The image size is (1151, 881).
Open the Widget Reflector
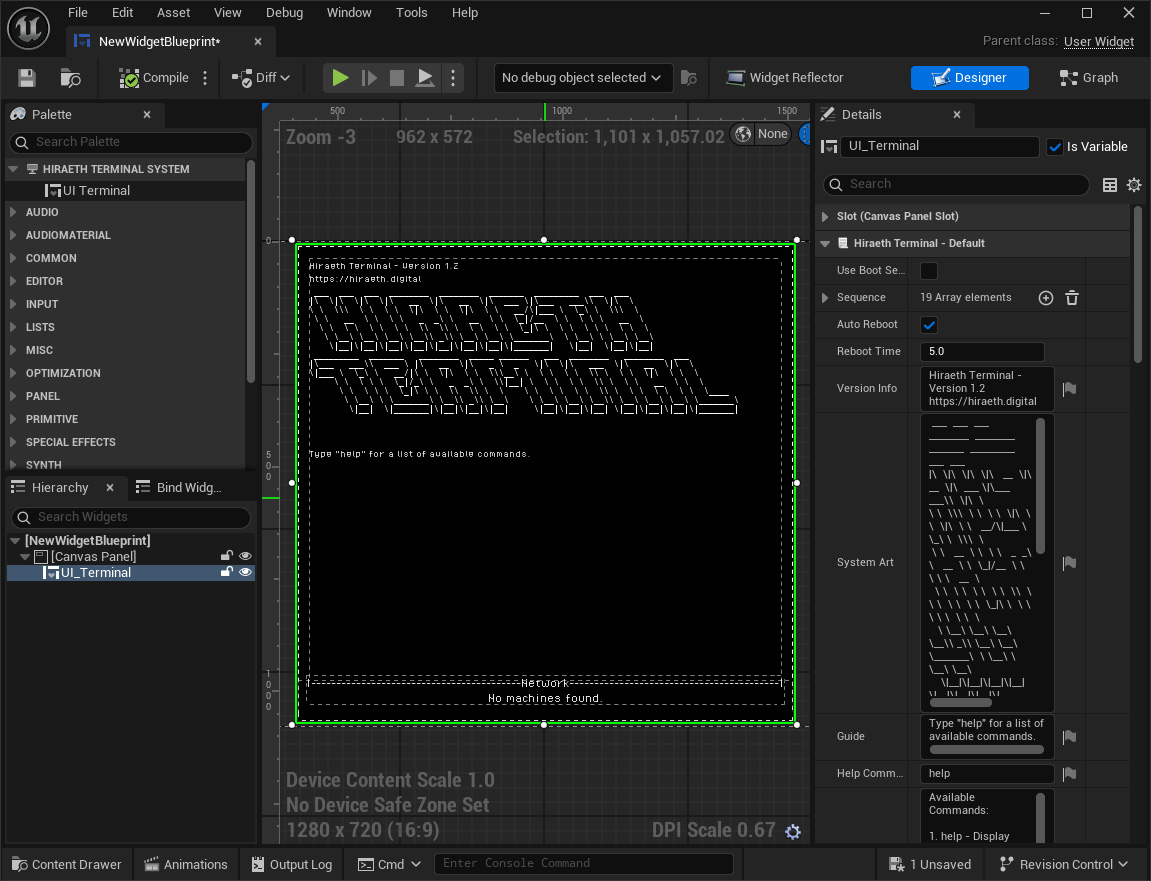click(x=784, y=78)
